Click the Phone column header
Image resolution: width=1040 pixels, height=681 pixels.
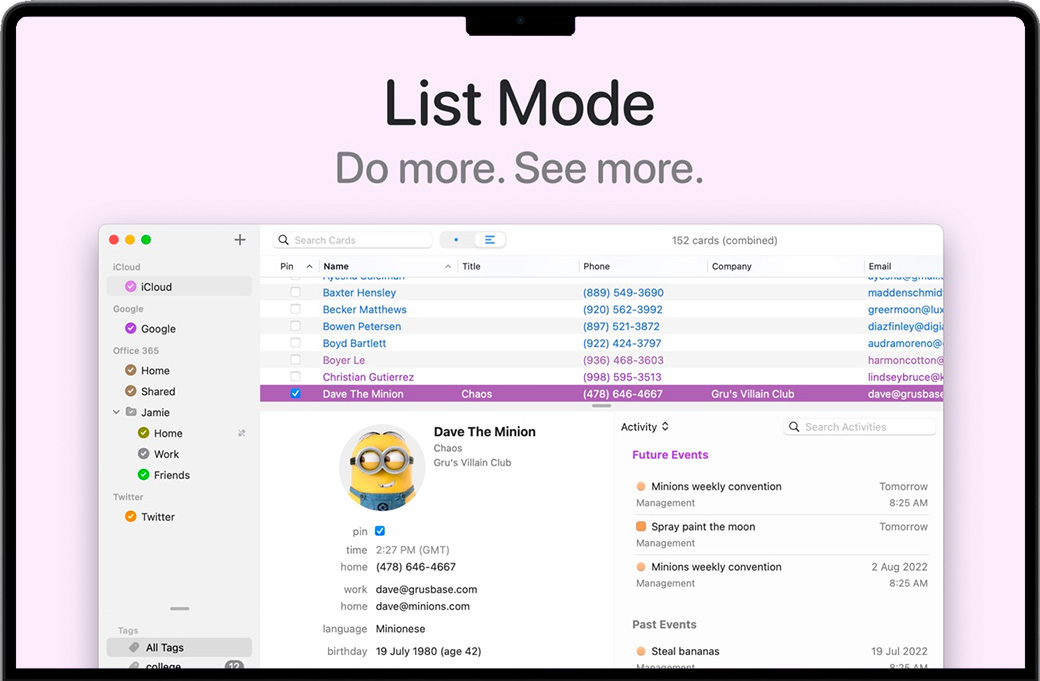tap(597, 267)
